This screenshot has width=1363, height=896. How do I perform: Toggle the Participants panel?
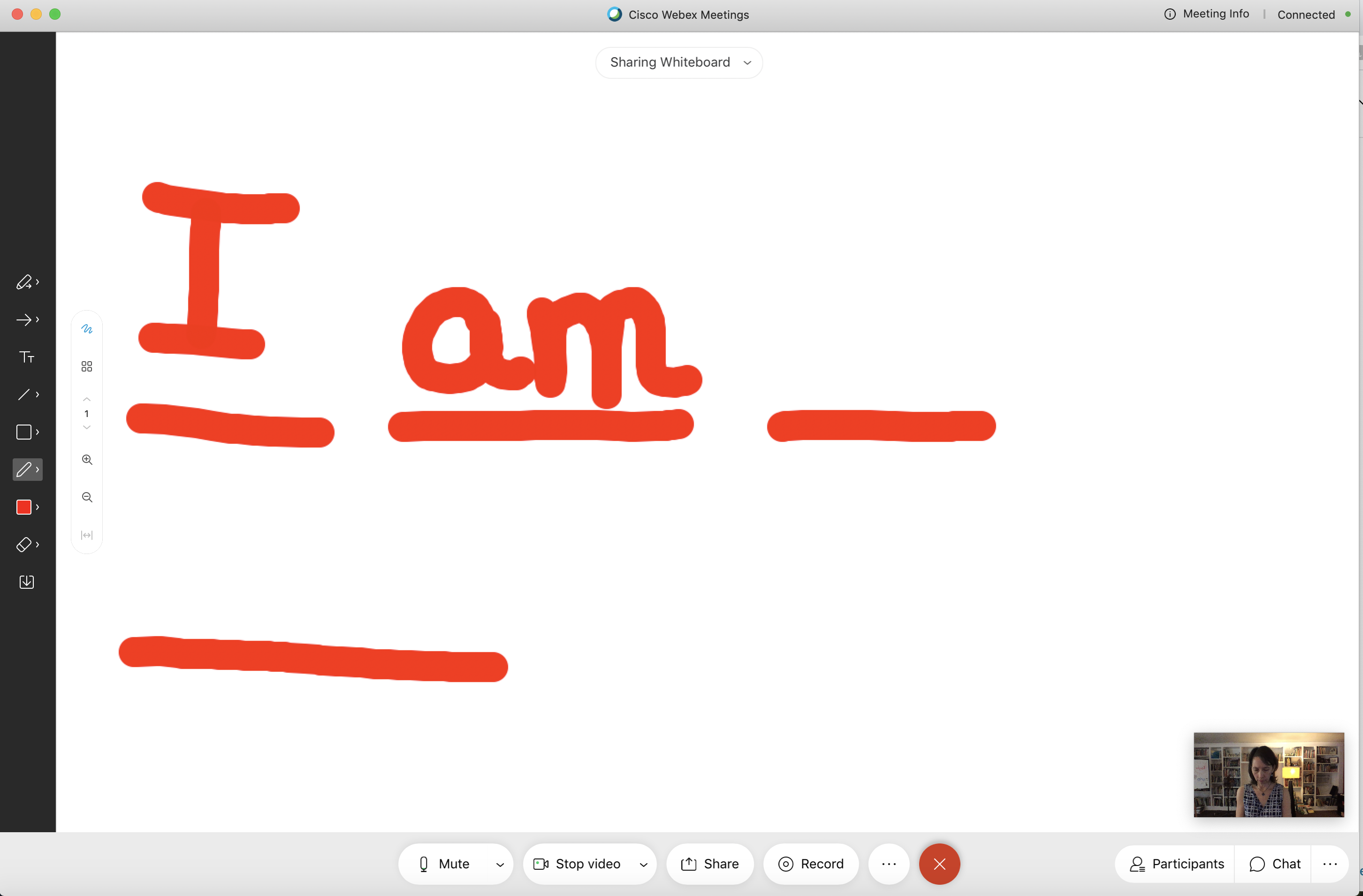coord(1176,863)
